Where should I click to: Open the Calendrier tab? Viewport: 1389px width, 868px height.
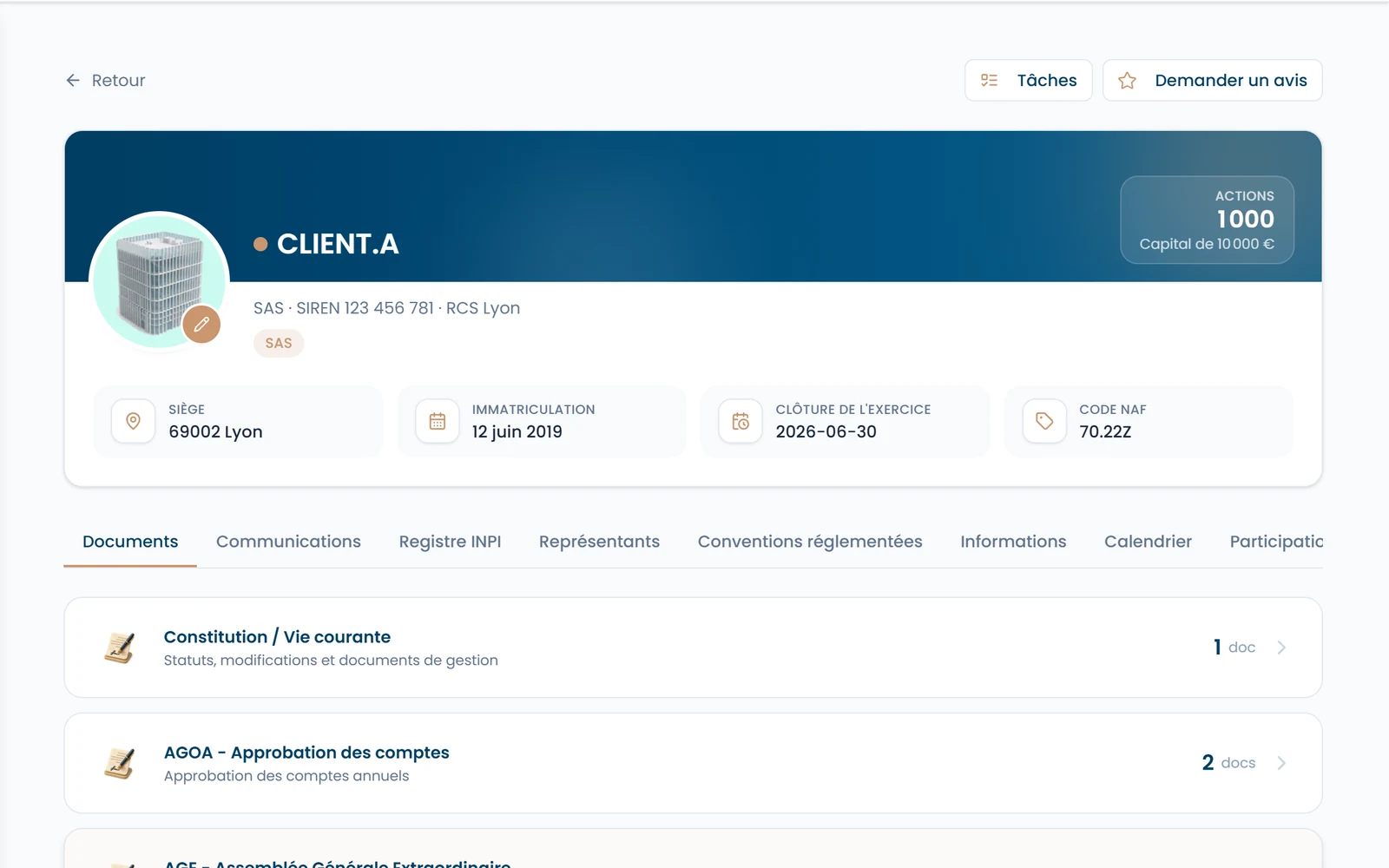(1148, 542)
